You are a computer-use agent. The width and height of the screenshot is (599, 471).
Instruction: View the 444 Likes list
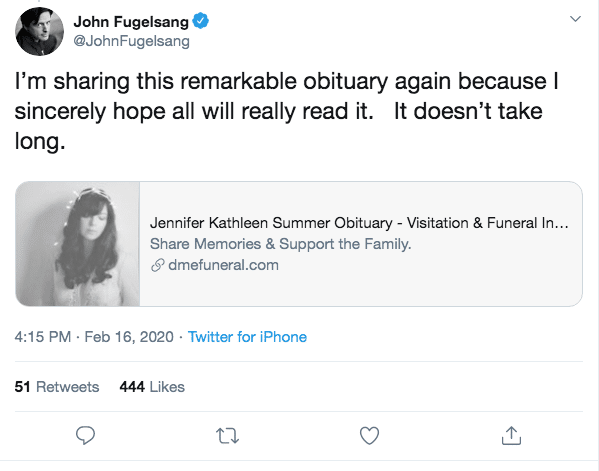[x=152, y=387]
